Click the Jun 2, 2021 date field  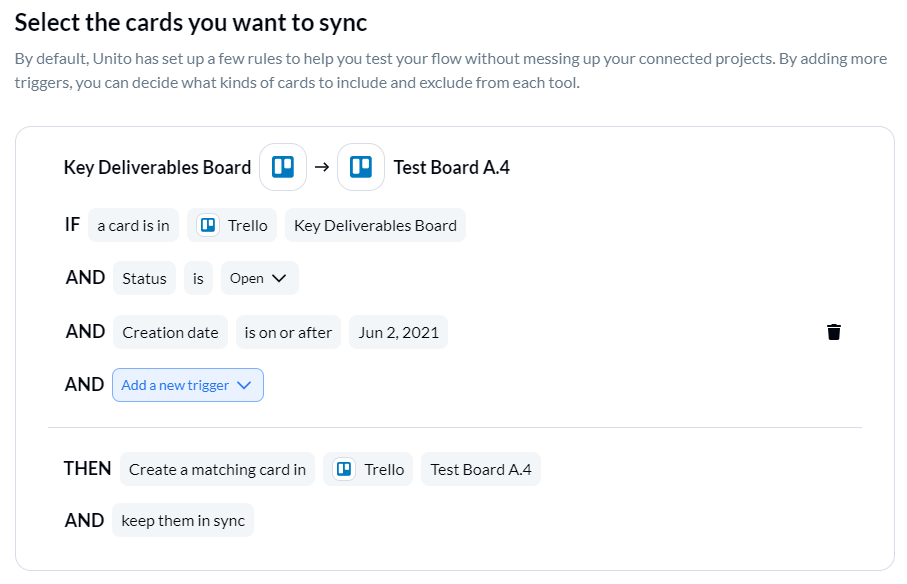coord(399,332)
